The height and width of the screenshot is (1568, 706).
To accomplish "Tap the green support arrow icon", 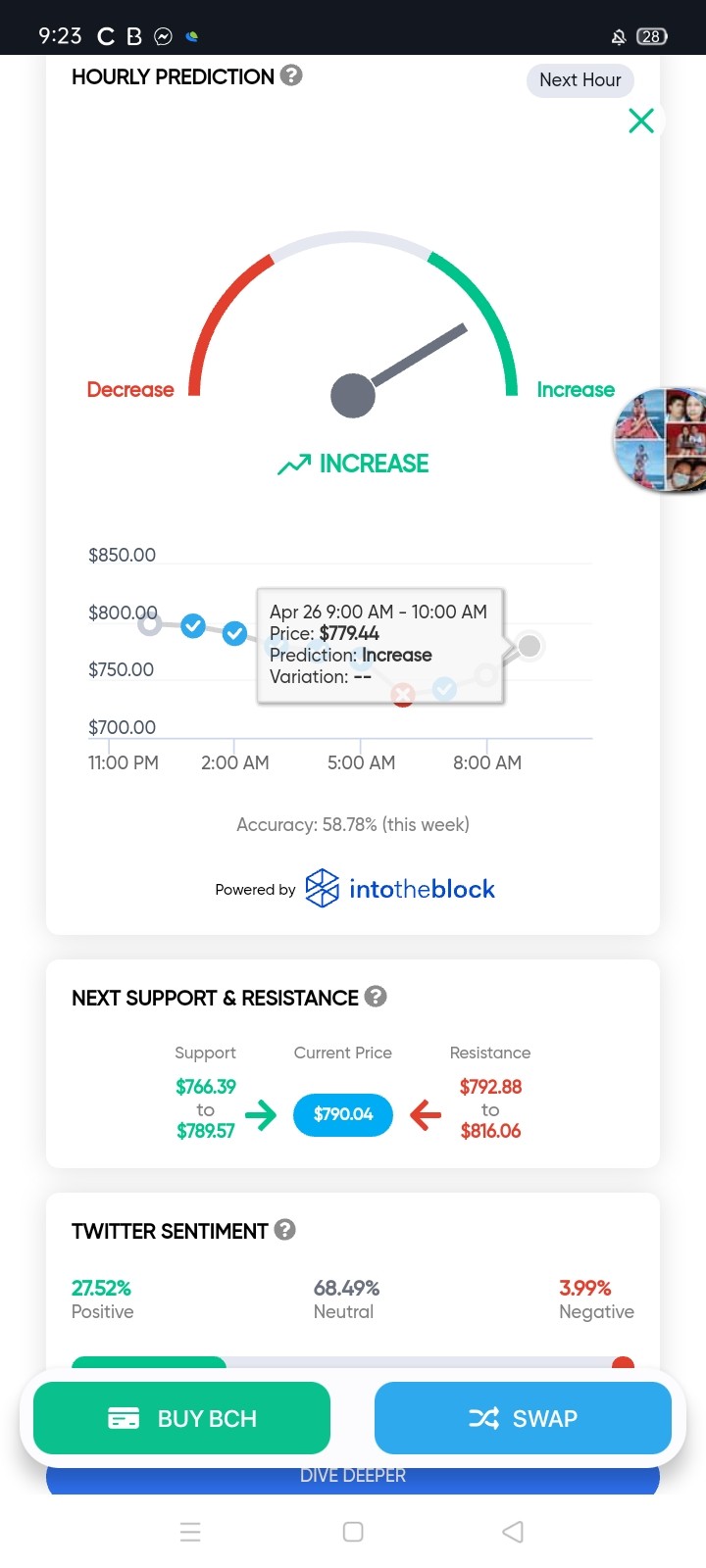I will coord(261,1114).
